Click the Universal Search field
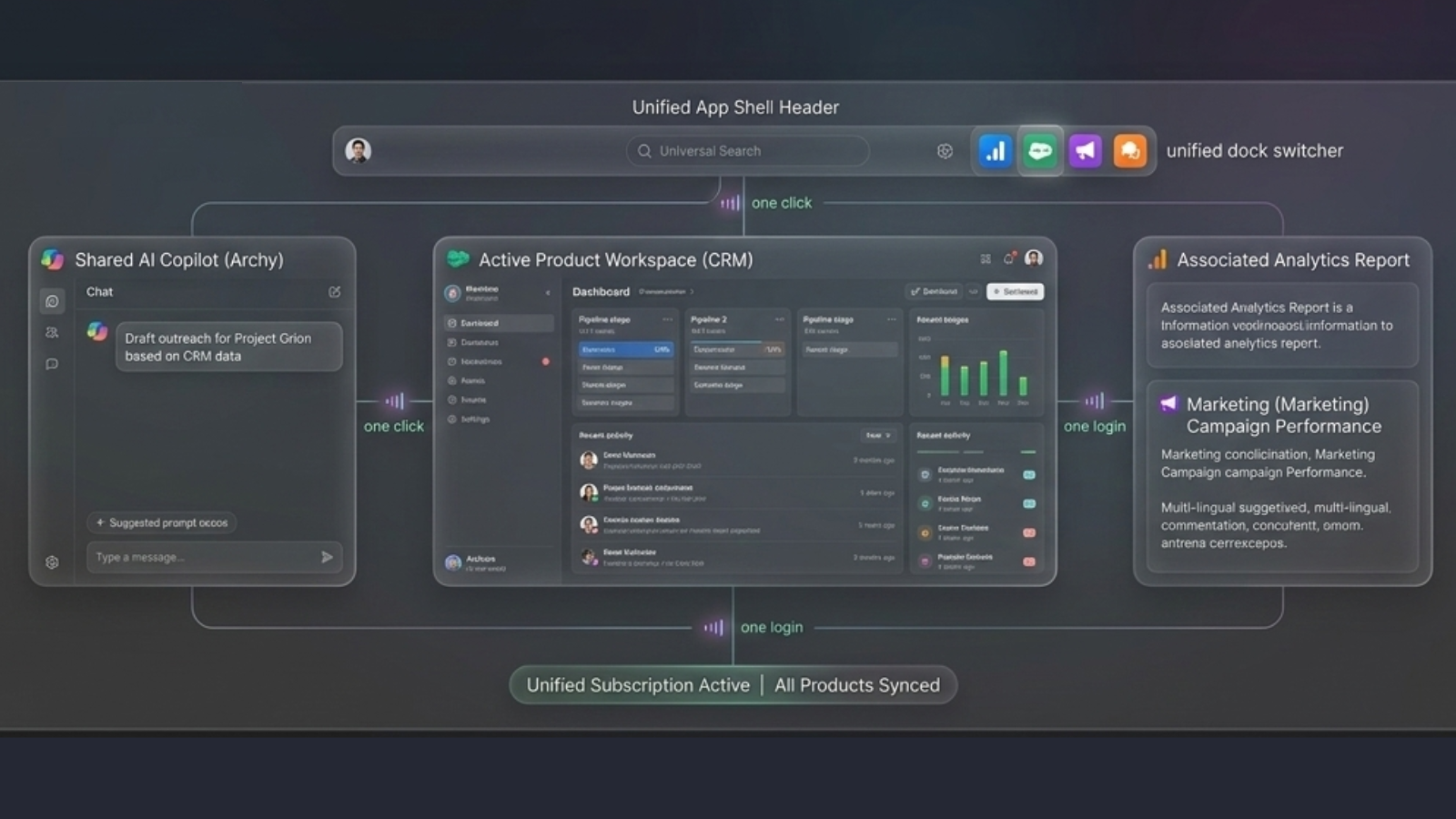Viewport: 1456px width, 819px height. tap(746, 151)
